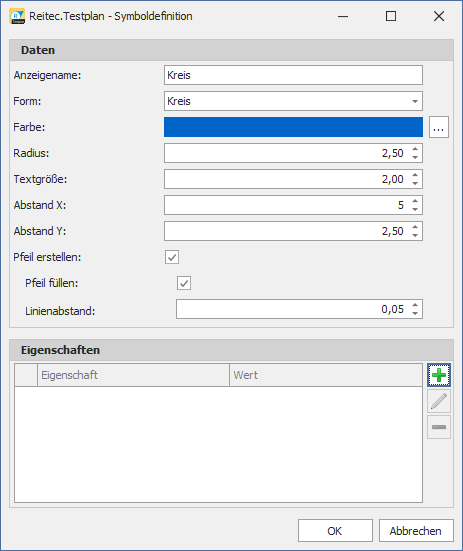Toggle the Pfeil erstellen checkbox
463x551 pixels.
pos(172,257)
